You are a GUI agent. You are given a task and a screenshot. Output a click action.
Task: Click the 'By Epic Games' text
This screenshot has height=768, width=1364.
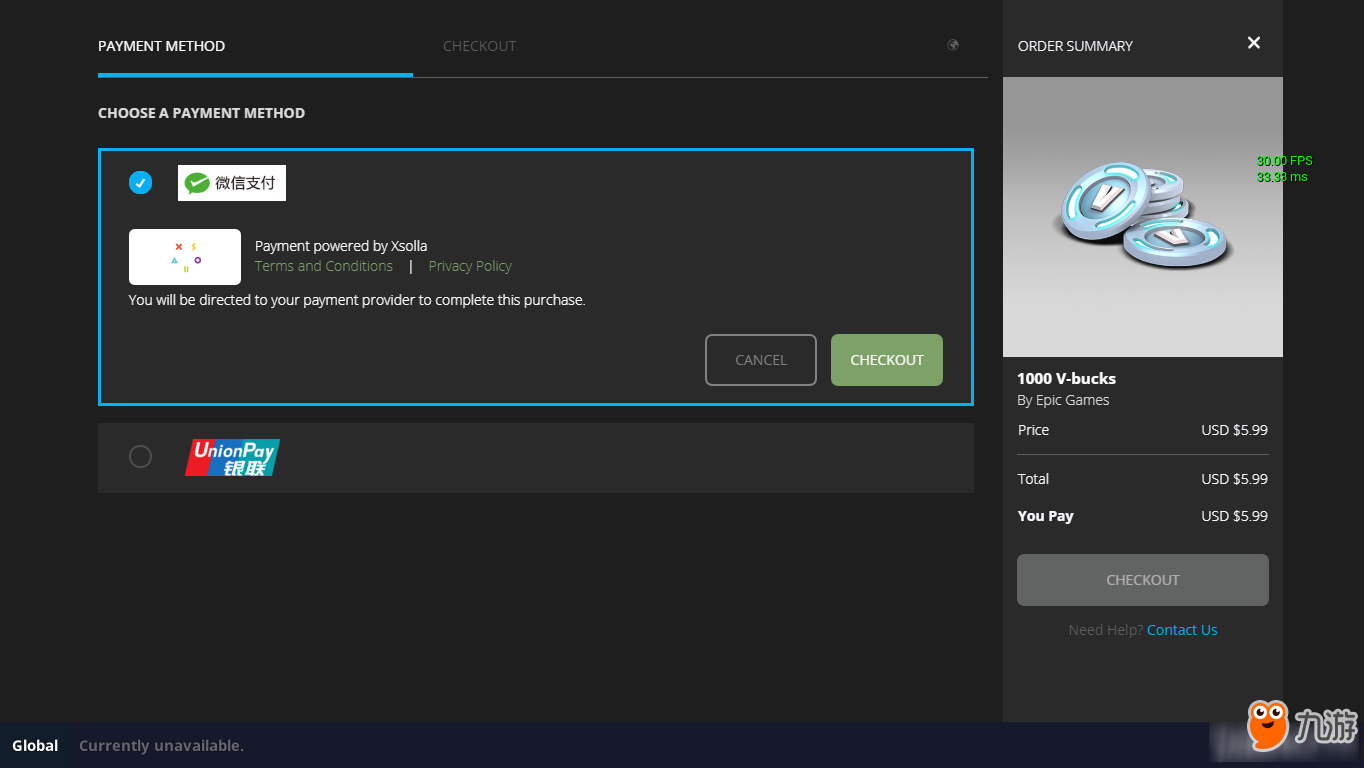pyautogui.click(x=1063, y=400)
